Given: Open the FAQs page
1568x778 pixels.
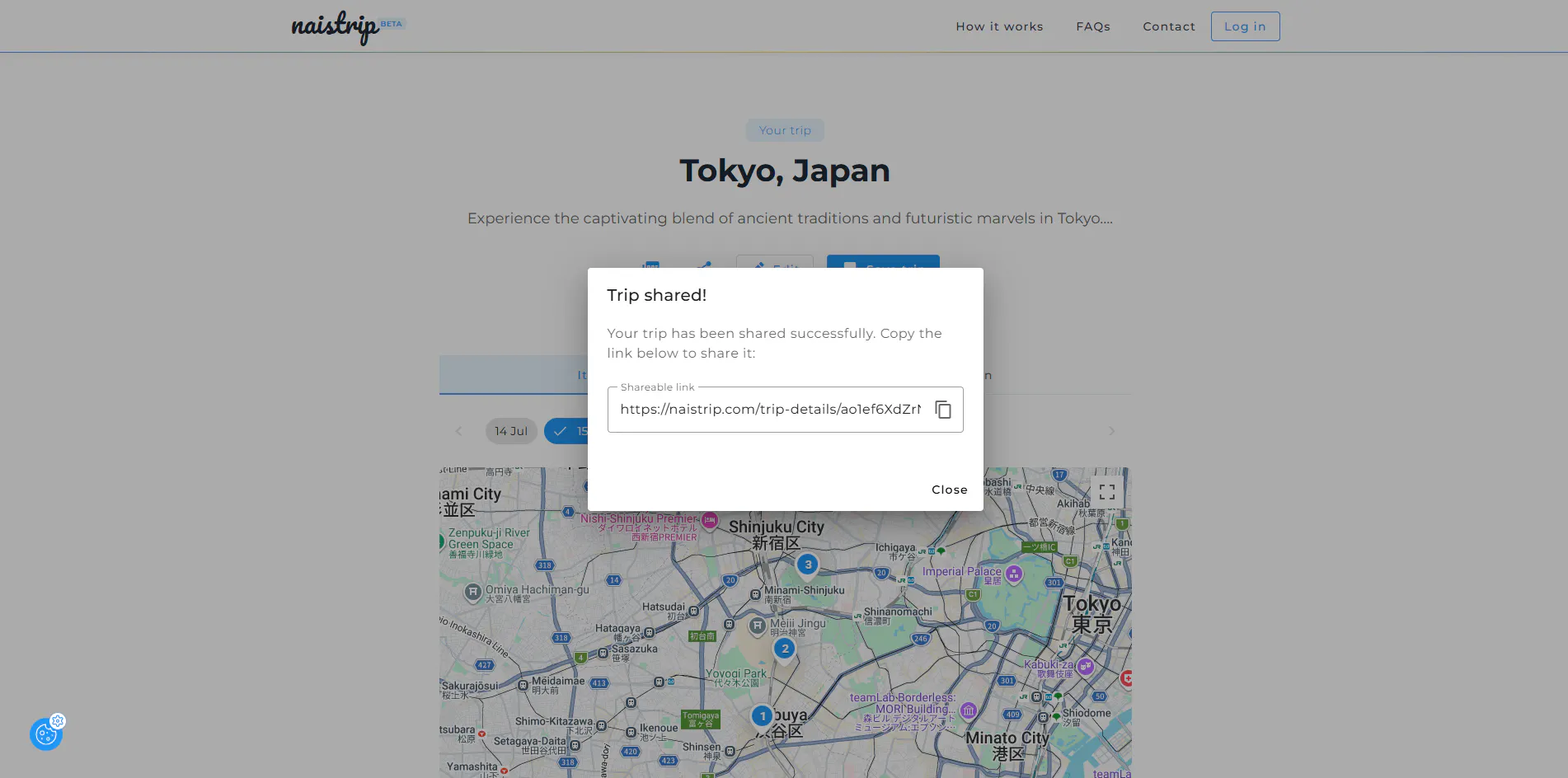Looking at the screenshot, I should point(1093,26).
